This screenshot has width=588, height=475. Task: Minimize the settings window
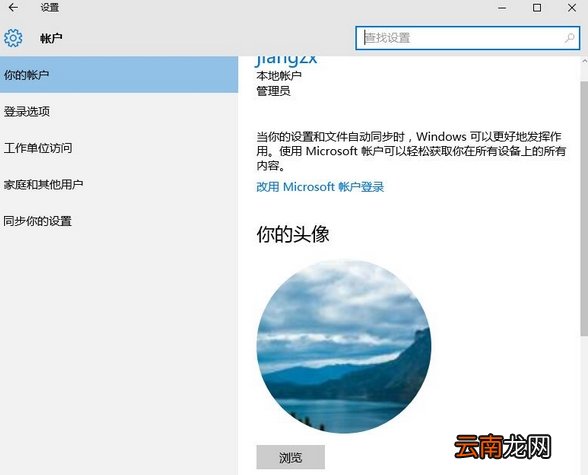coord(502,8)
